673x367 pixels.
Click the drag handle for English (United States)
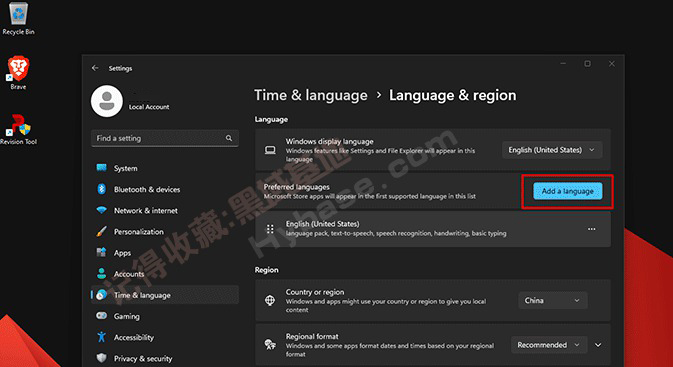pyautogui.click(x=270, y=229)
